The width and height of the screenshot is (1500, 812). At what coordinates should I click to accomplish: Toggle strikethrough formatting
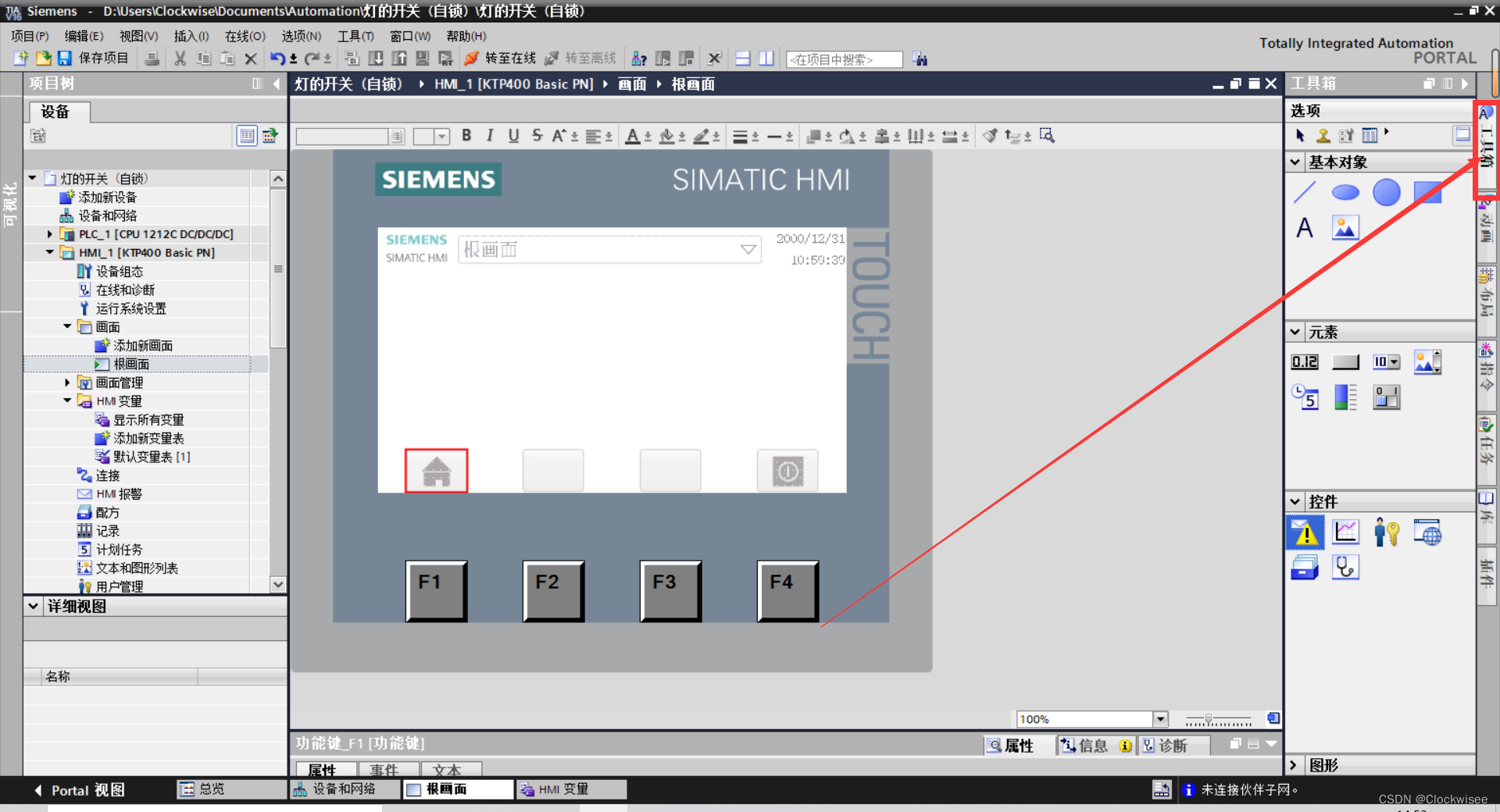coord(537,136)
